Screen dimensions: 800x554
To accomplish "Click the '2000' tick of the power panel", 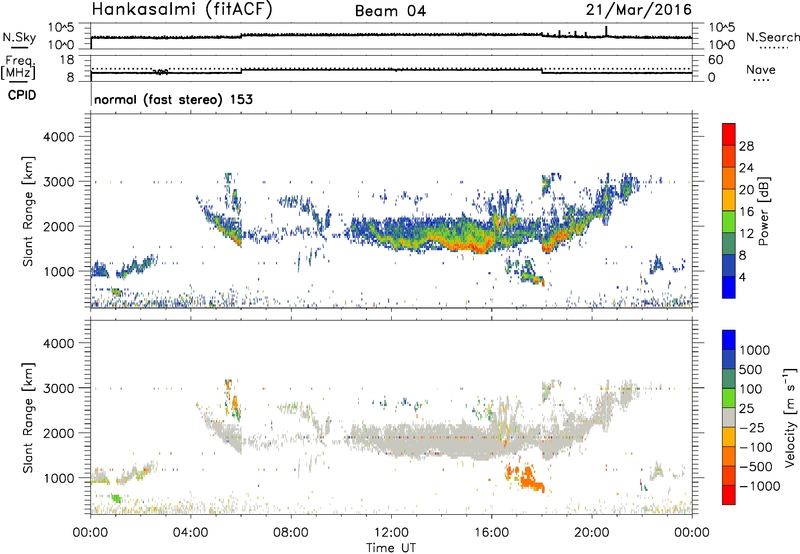I will pos(58,226).
